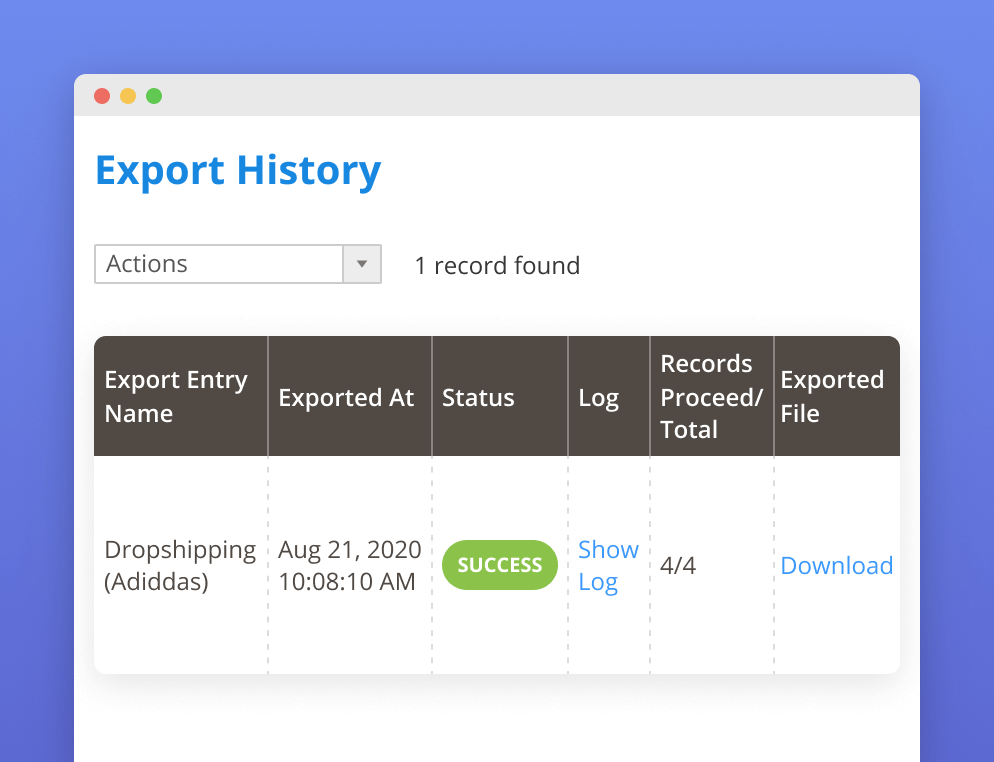Click the yellow macOS minimize button
Viewport: 994px width, 762px height.
pos(128,95)
